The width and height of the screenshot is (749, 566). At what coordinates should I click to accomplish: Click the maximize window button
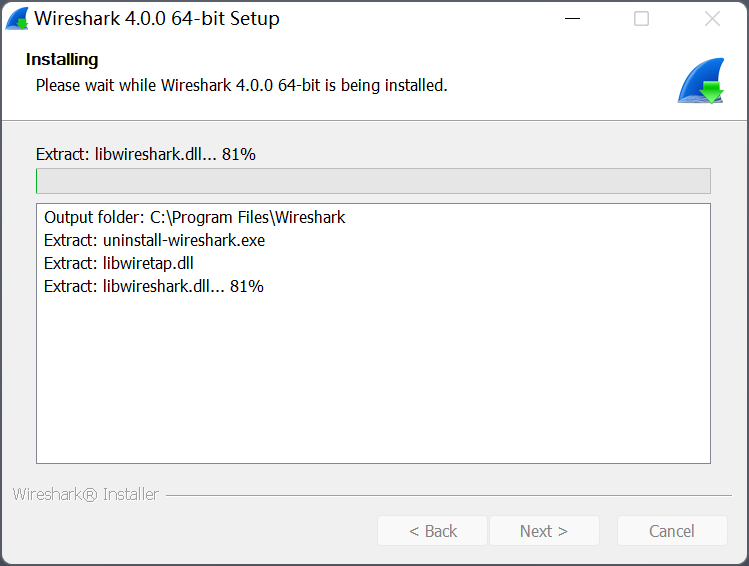coord(642,19)
